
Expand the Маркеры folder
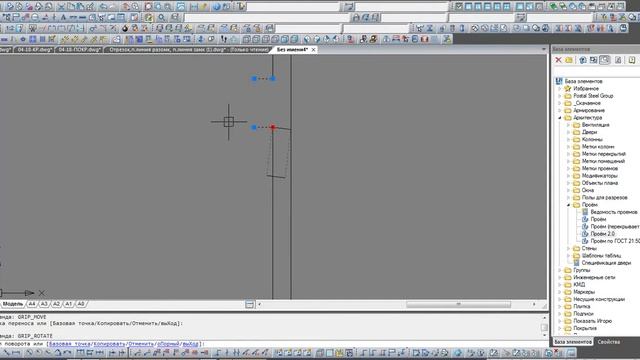[560, 292]
